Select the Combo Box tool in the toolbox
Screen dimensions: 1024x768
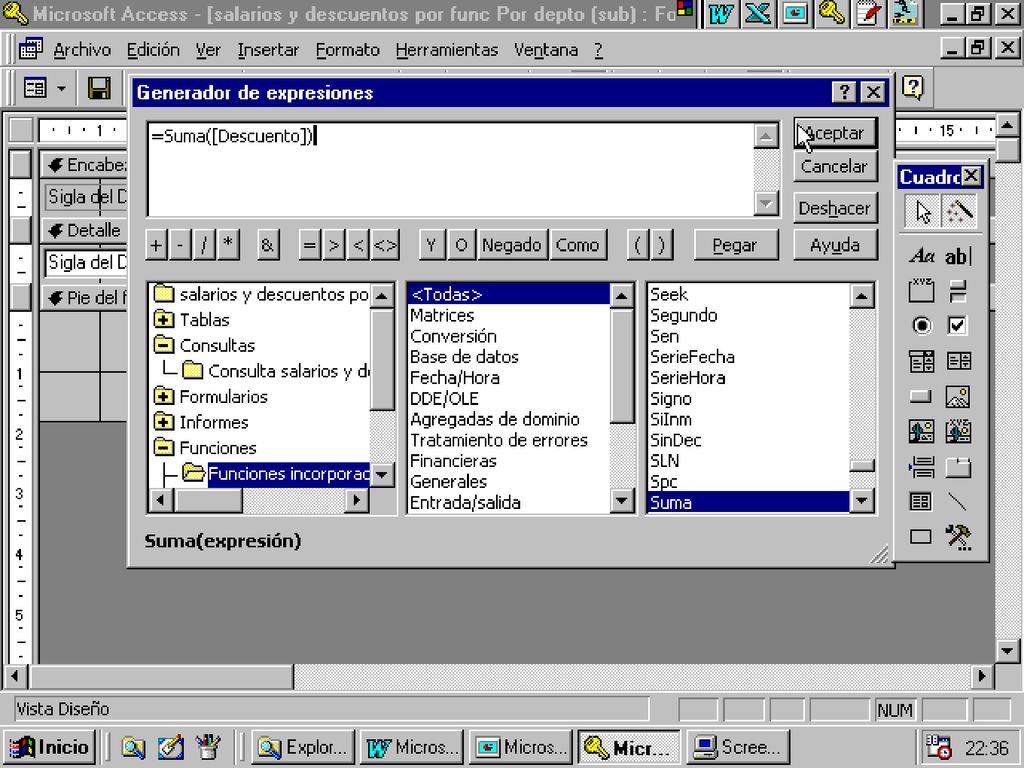[921, 360]
